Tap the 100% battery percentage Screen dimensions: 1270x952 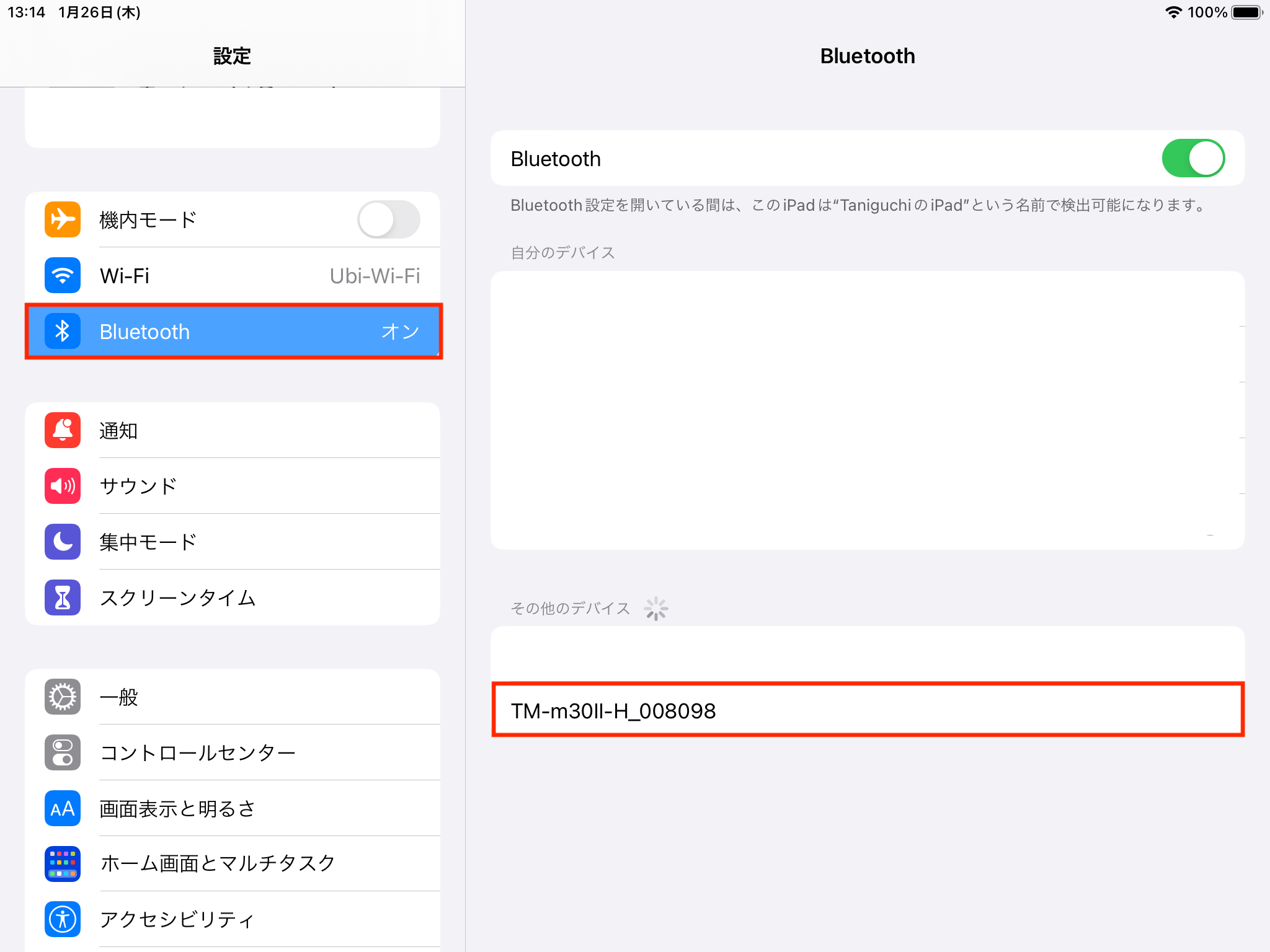coord(1207,12)
